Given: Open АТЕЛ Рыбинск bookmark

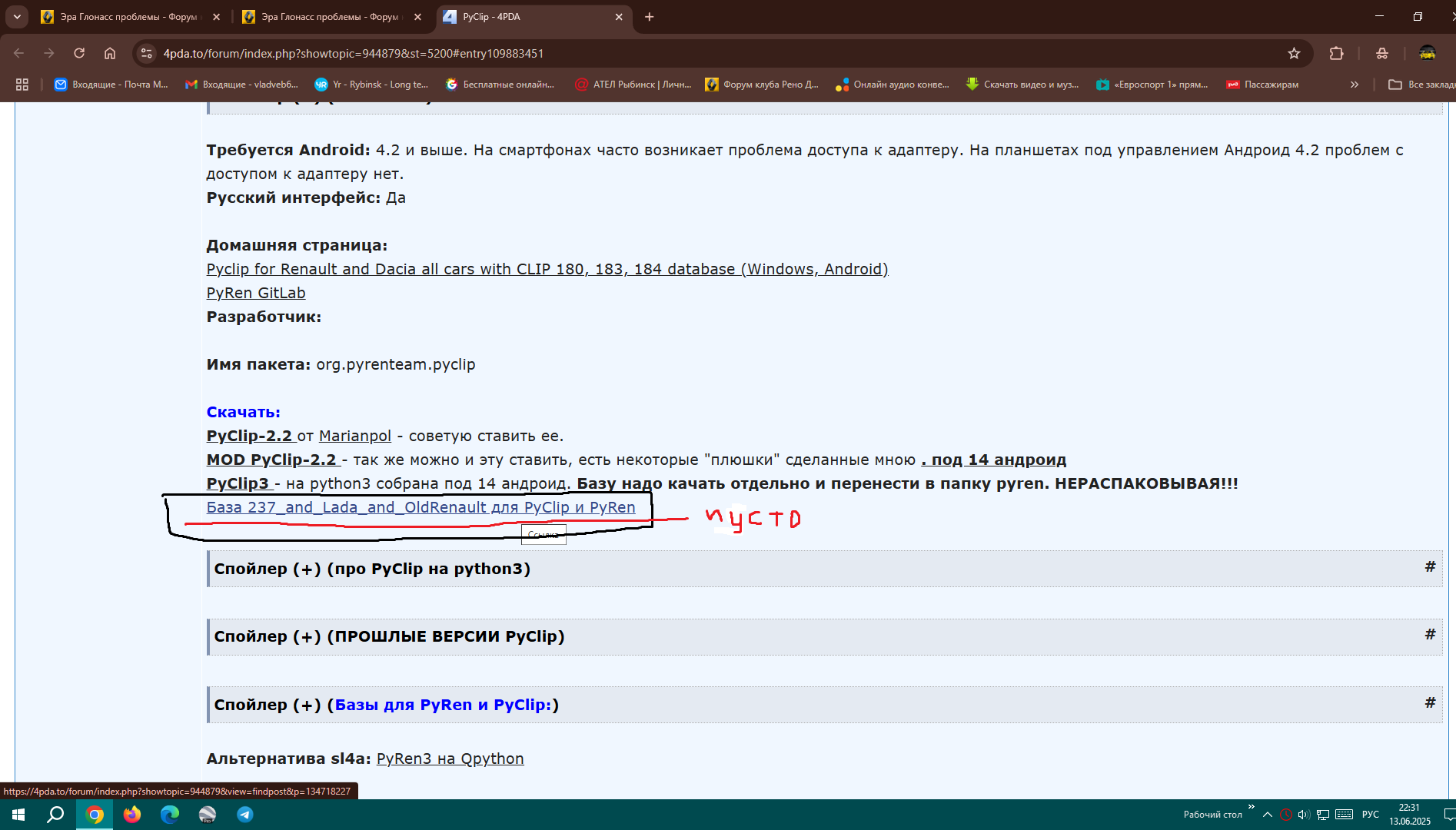Looking at the screenshot, I should 634,85.
